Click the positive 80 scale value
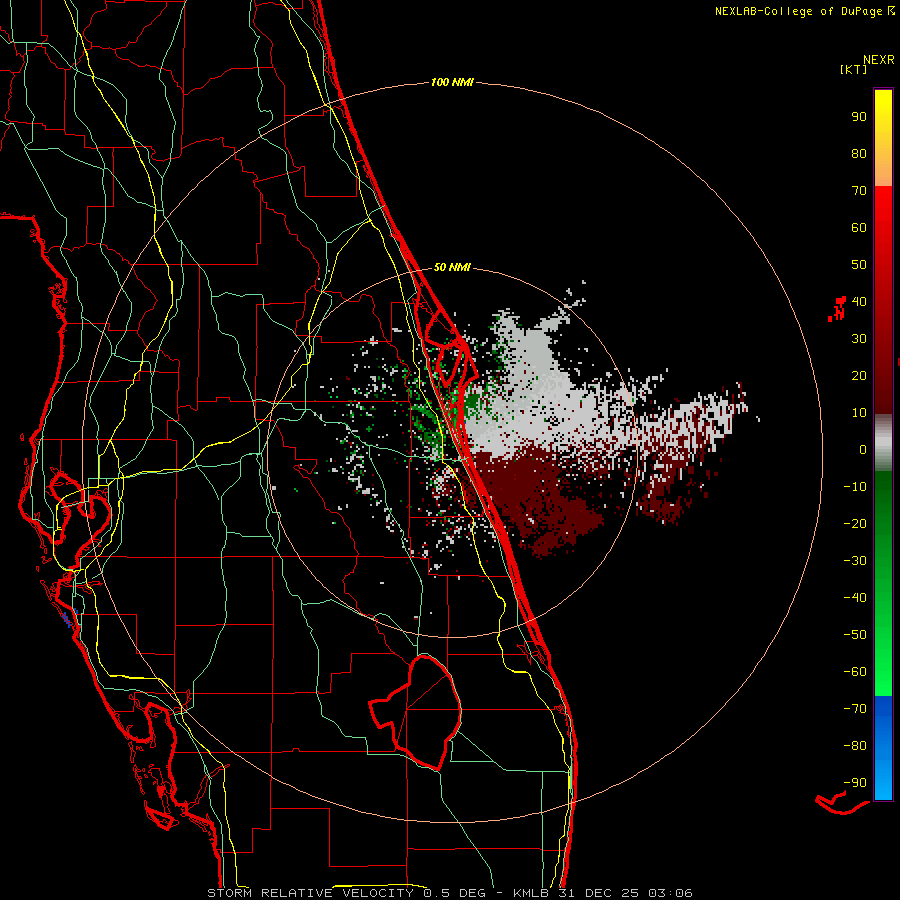Viewport: 900px width, 900px height. click(859, 154)
